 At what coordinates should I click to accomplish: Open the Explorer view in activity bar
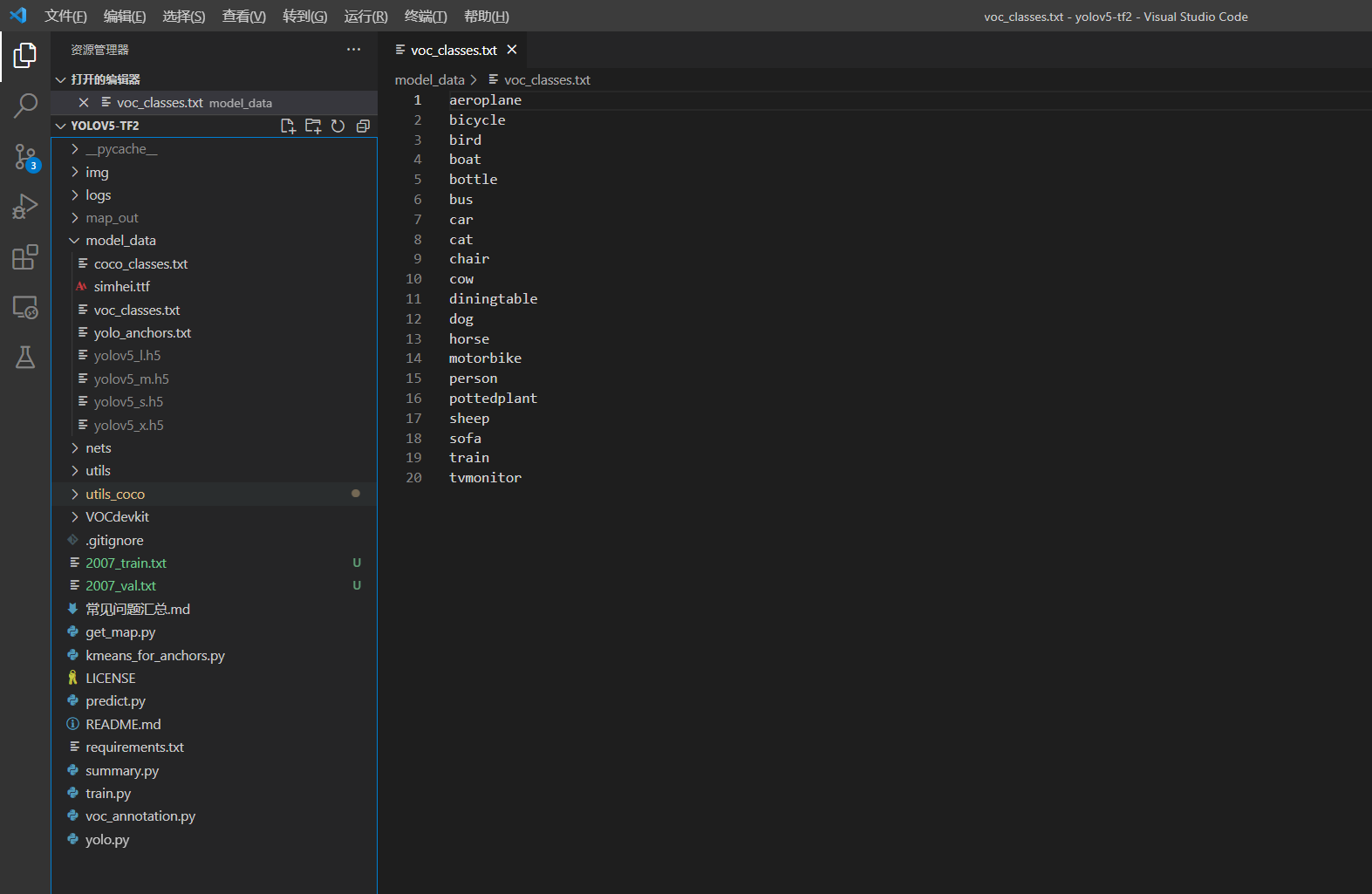pyautogui.click(x=25, y=56)
